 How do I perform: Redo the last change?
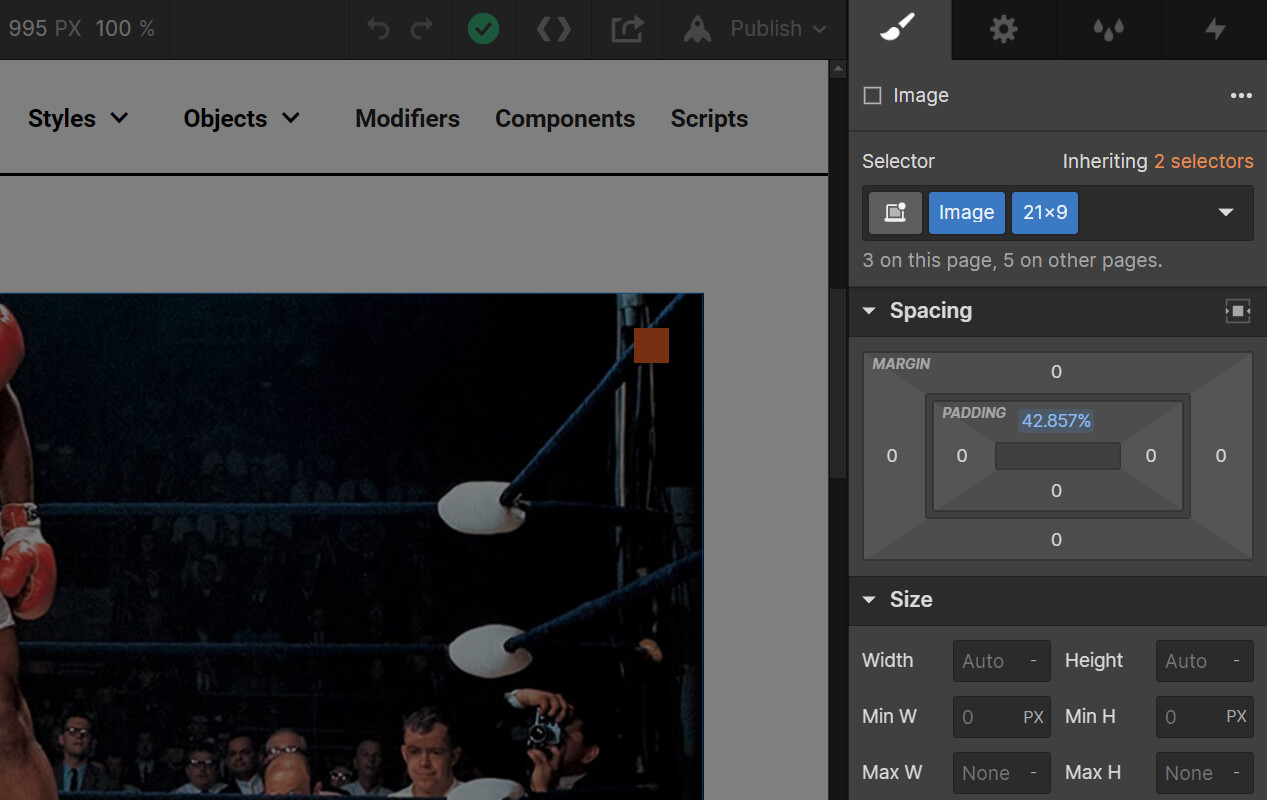pyautogui.click(x=422, y=29)
